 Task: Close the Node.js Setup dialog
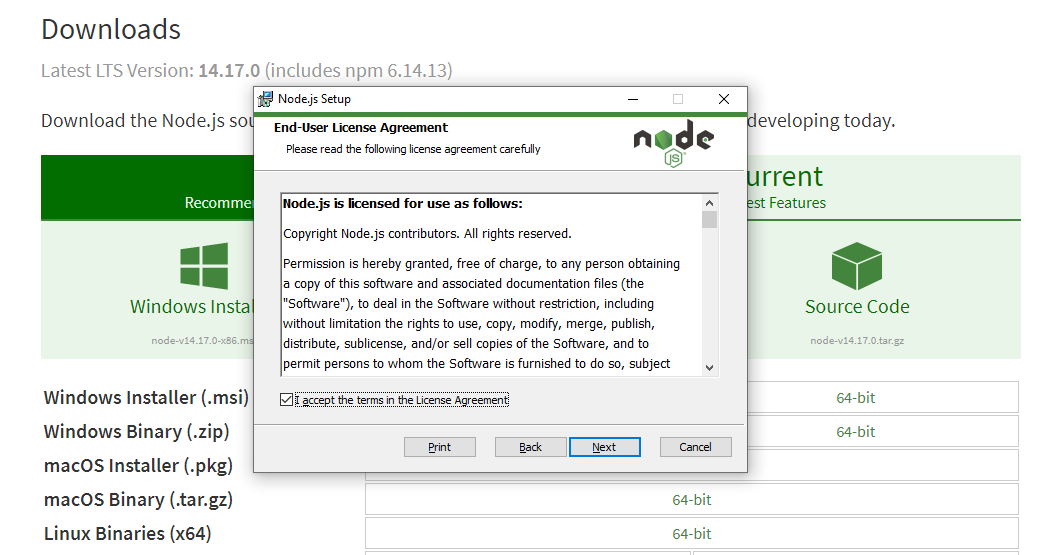click(724, 99)
